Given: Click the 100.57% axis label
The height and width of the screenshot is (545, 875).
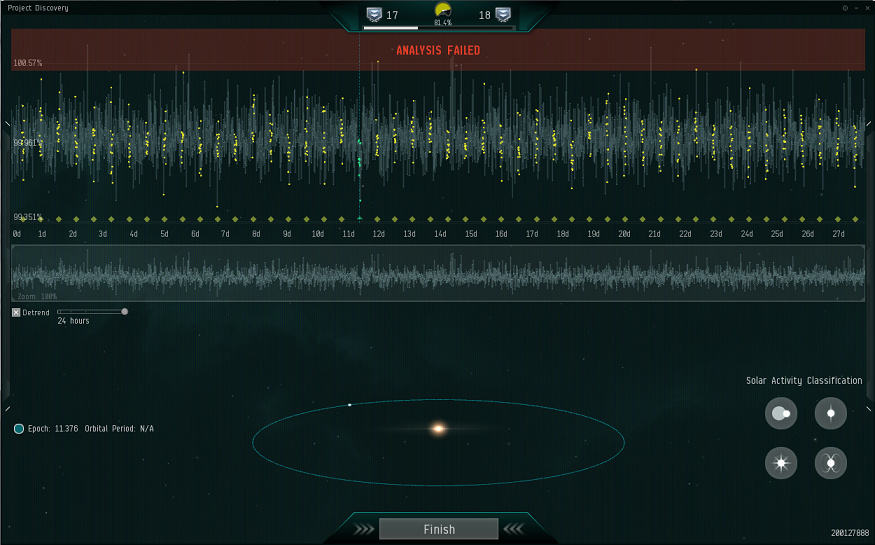Looking at the screenshot, I should coord(27,63).
